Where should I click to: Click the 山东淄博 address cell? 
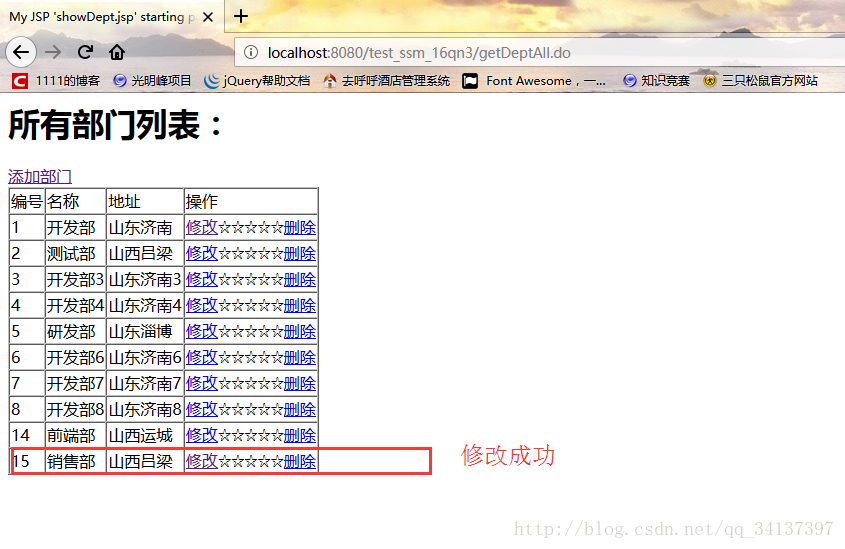[x=145, y=331]
